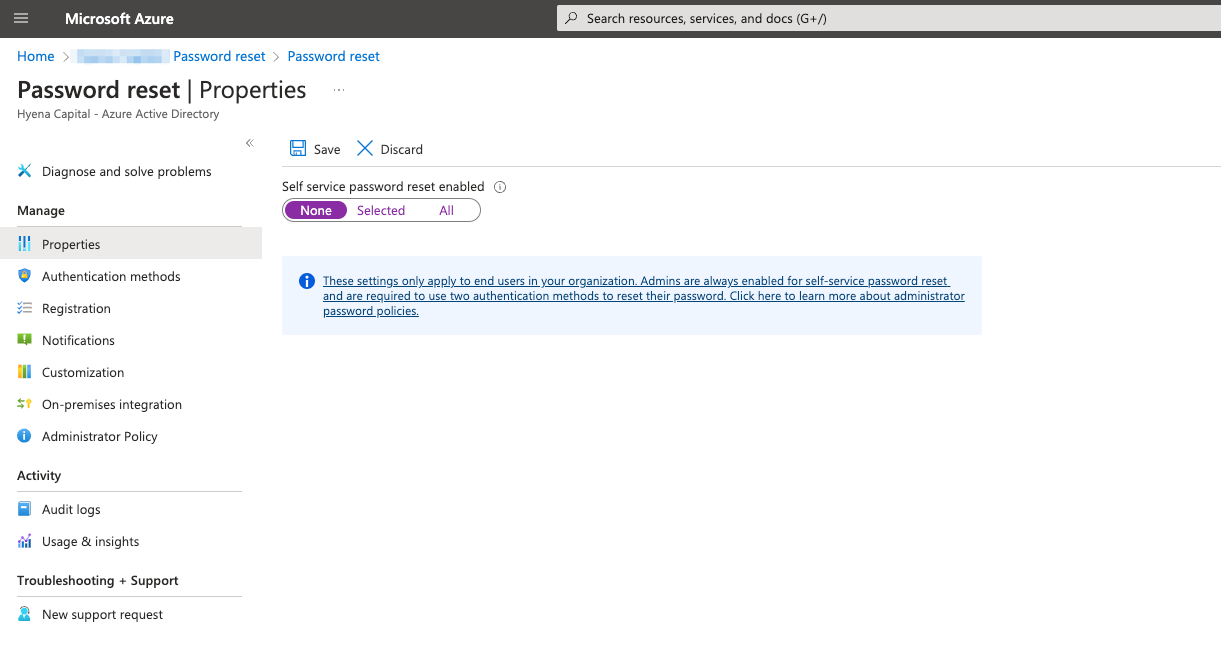Open the hamburger portal menu
Viewport: 1221px width, 653px height.
click(22, 18)
